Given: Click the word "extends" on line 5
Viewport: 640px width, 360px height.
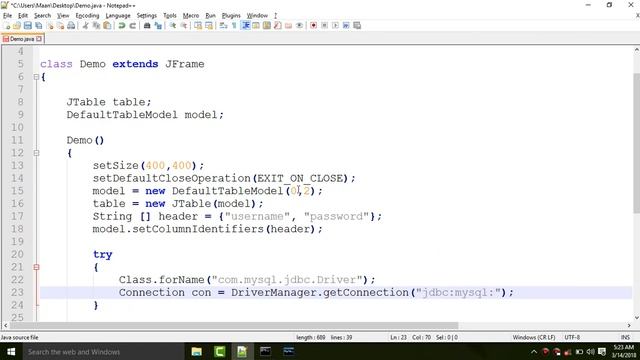Looking at the screenshot, I should (x=135, y=64).
